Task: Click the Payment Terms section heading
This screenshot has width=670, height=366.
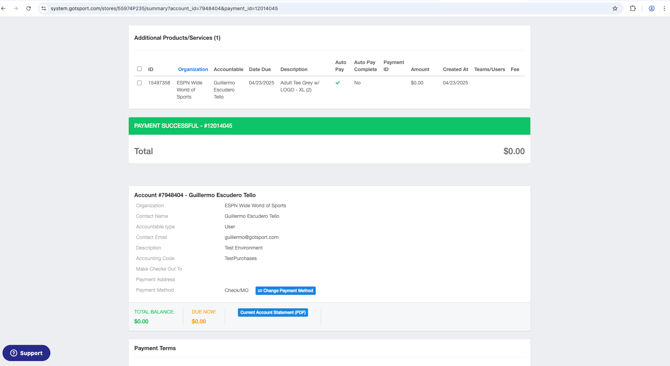Action: tap(155, 348)
